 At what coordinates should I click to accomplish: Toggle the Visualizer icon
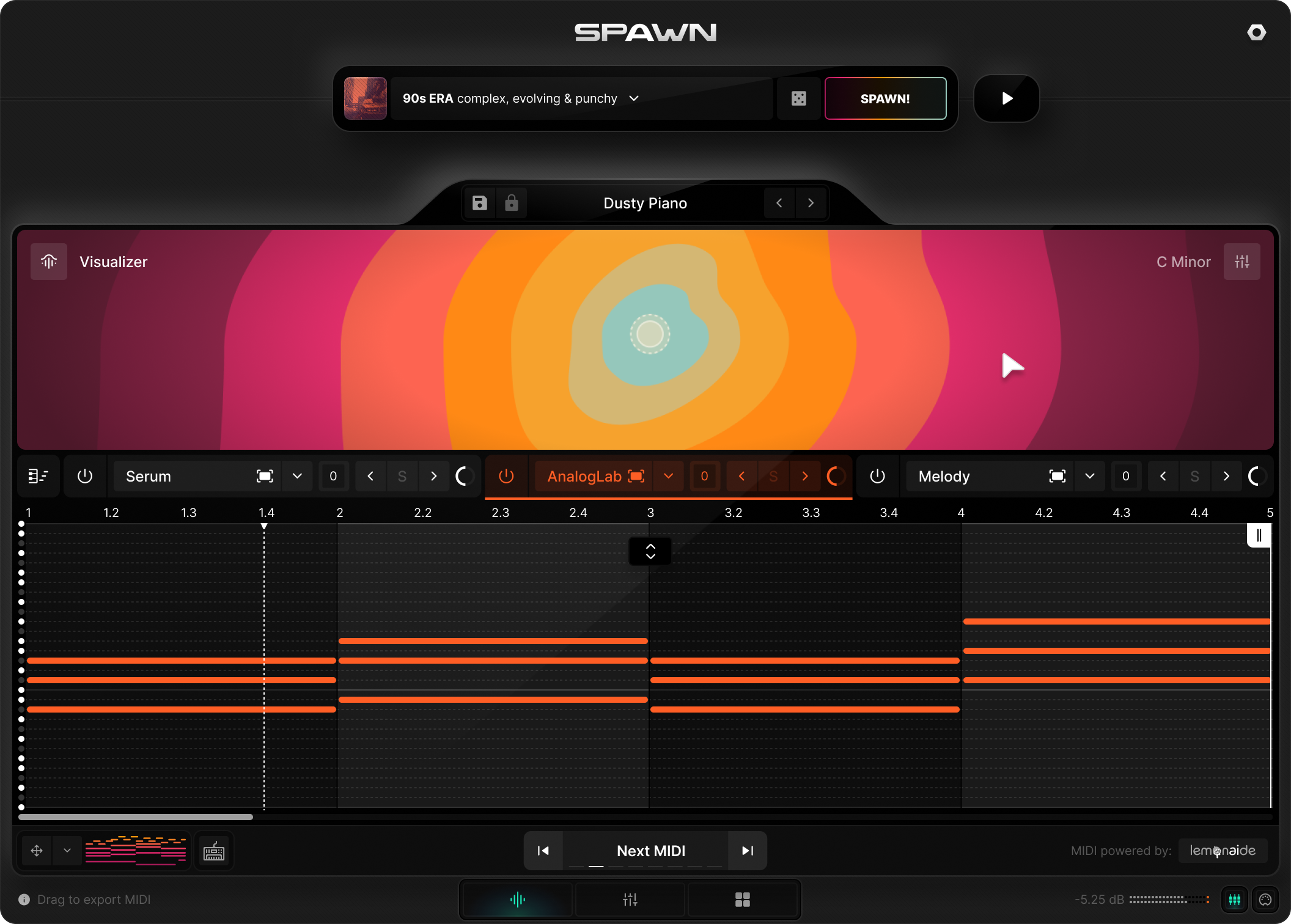pos(49,262)
